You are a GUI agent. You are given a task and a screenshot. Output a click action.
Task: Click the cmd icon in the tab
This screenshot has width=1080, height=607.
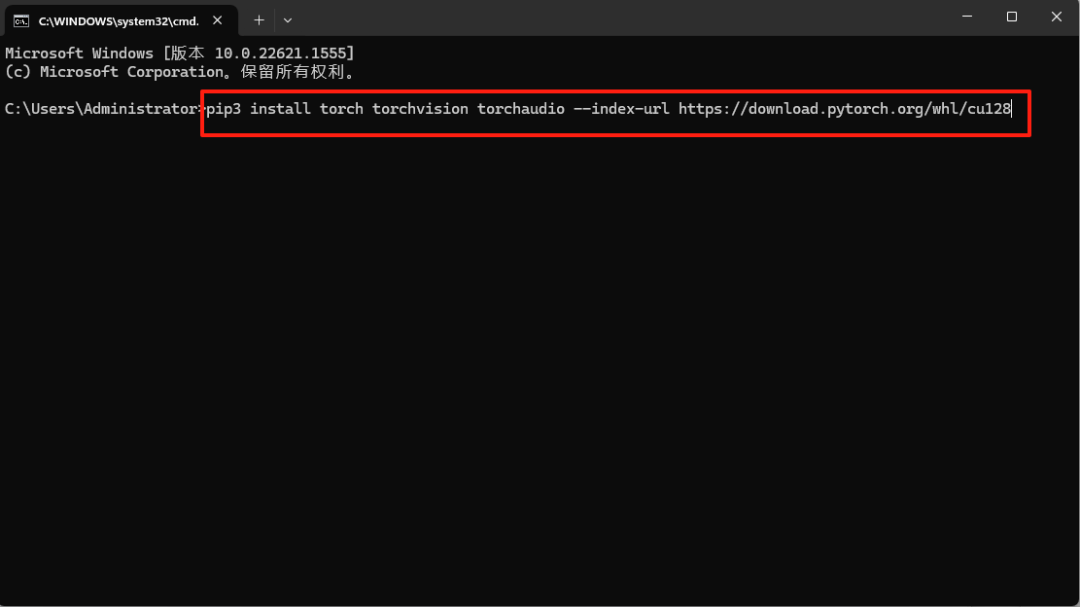coord(21,19)
